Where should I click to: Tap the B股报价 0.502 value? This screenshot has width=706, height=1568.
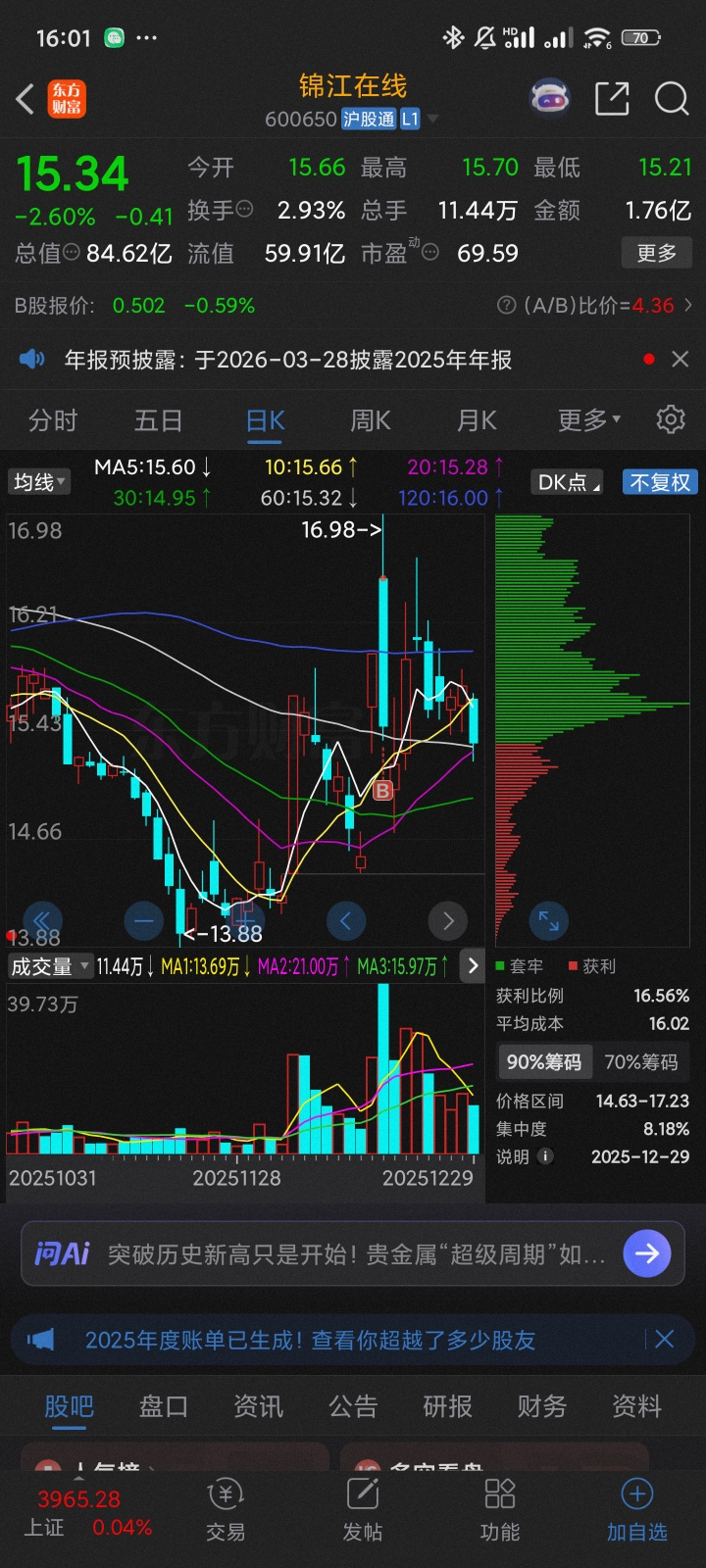pos(139,306)
